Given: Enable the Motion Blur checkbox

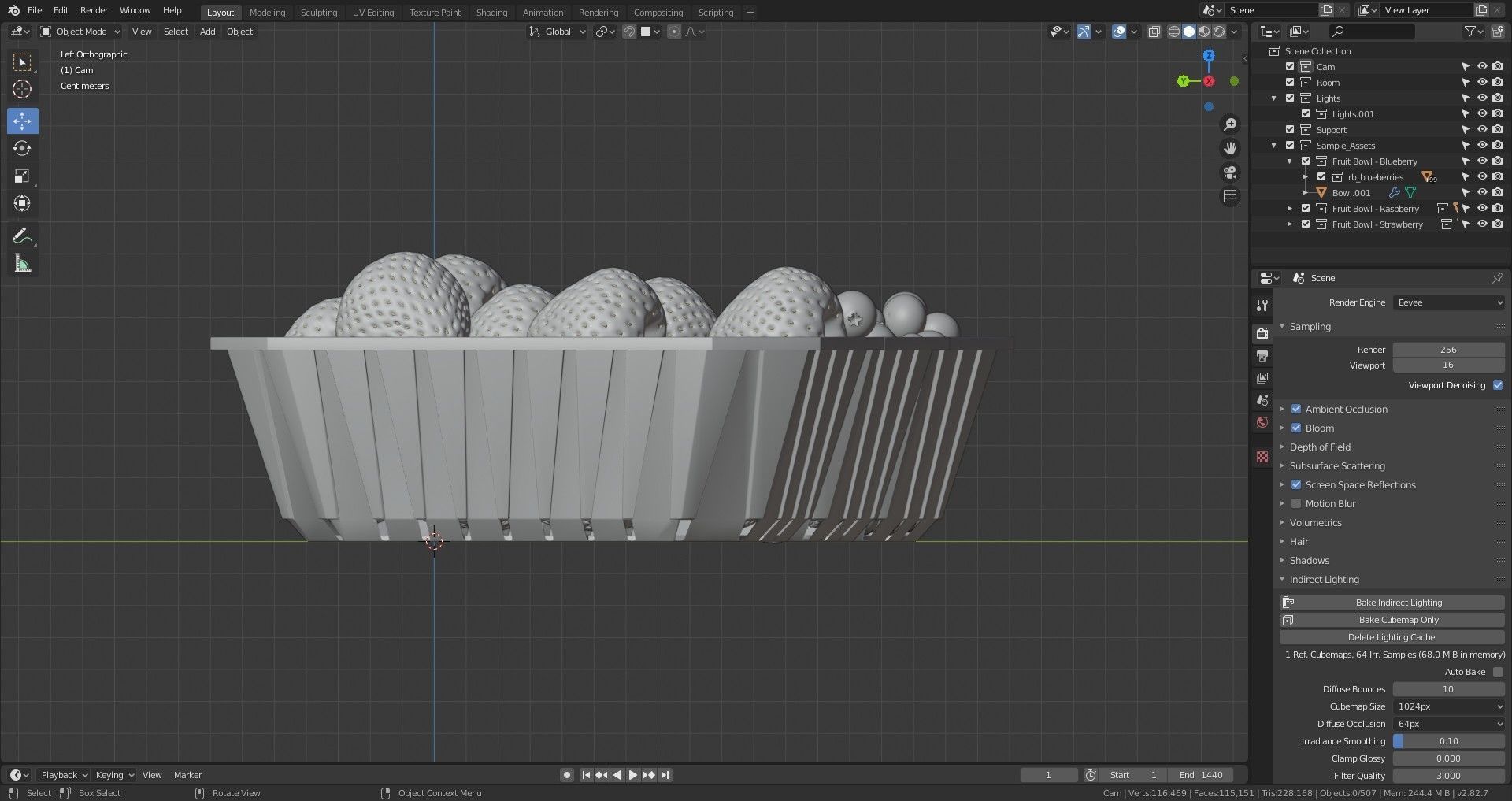Looking at the screenshot, I should [x=1296, y=503].
